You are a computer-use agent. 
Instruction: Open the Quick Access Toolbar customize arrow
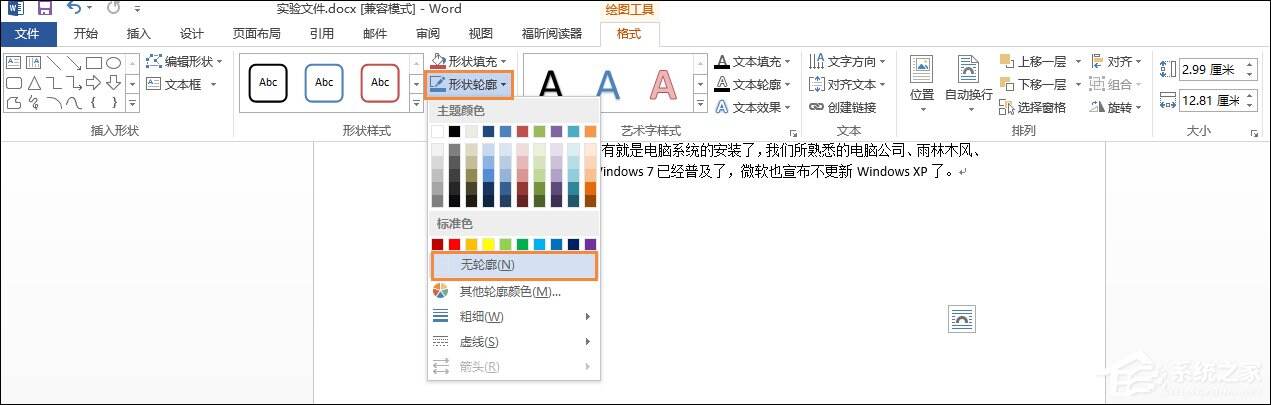point(138,10)
